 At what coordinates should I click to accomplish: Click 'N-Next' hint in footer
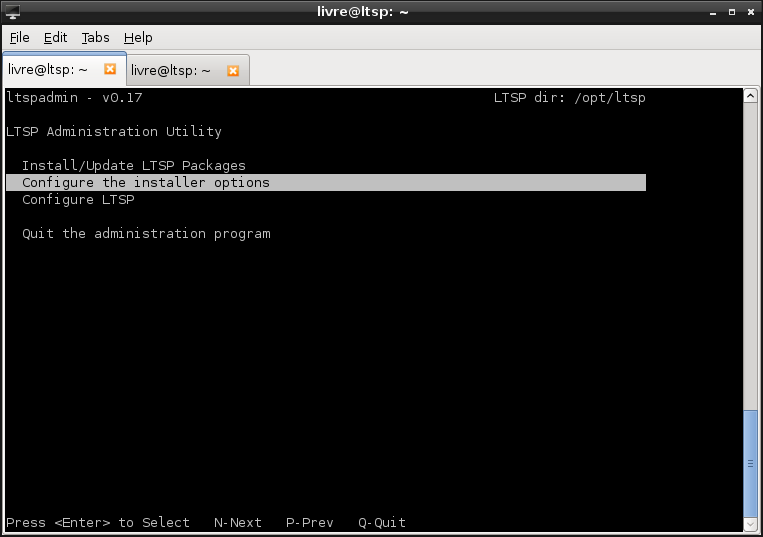[x=238, y=522]
